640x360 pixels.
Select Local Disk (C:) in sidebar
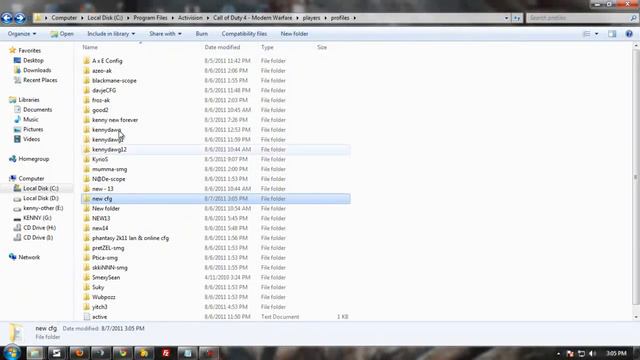pos(40,188)
